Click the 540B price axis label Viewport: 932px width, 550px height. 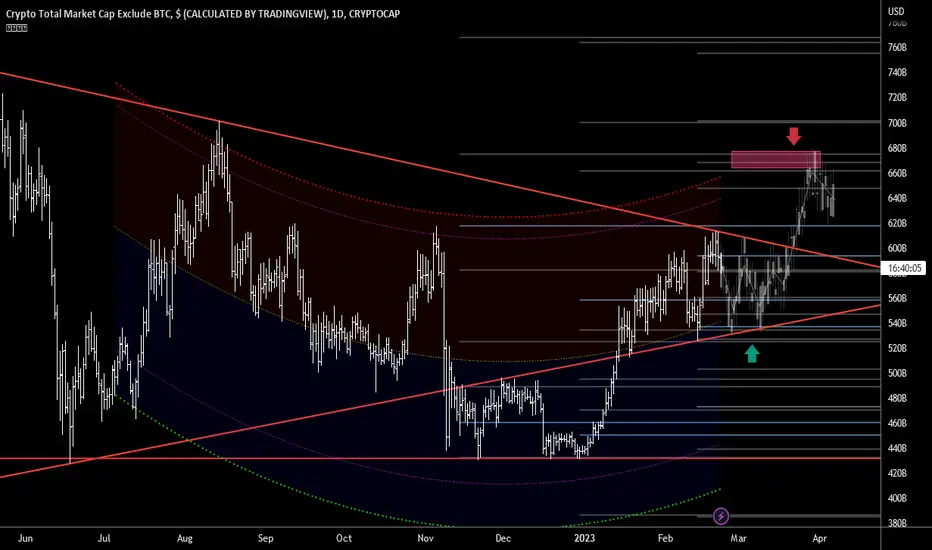point(897,323)
